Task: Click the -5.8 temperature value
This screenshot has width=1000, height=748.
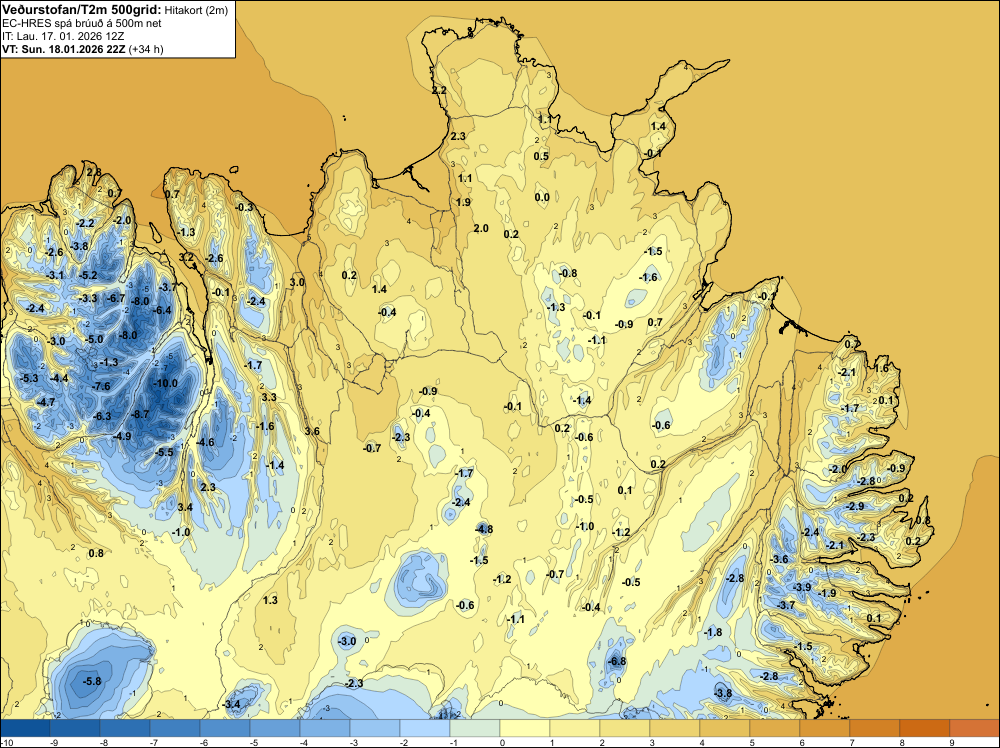Action: [92, 681]
